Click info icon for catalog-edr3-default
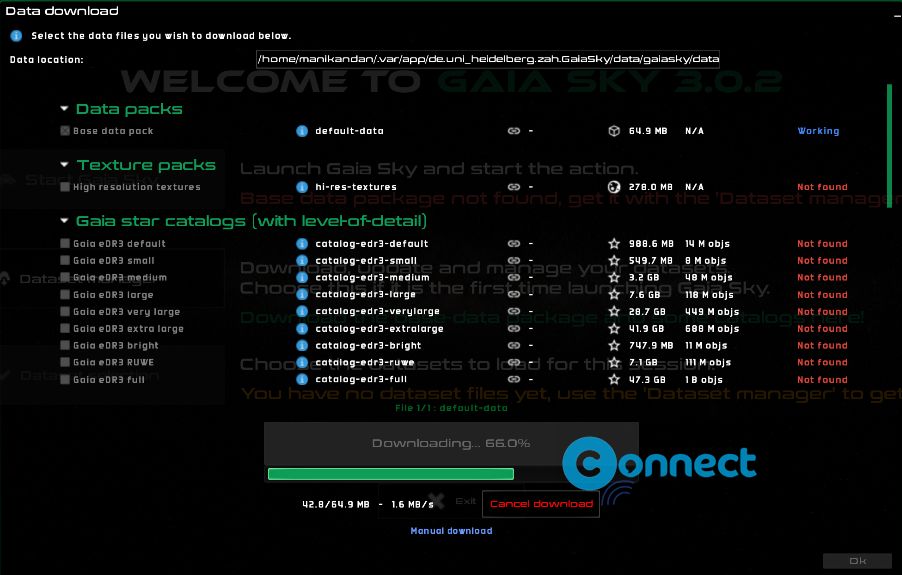The image size is (902, 575). click(301, 244)
